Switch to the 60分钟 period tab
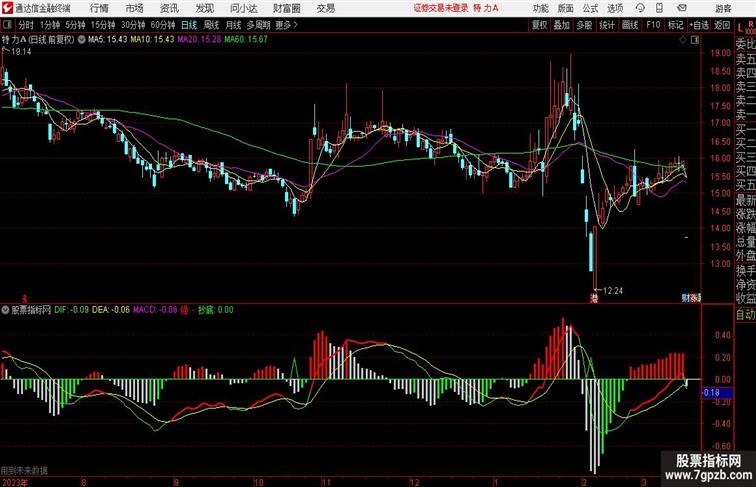 click(163, 25)
